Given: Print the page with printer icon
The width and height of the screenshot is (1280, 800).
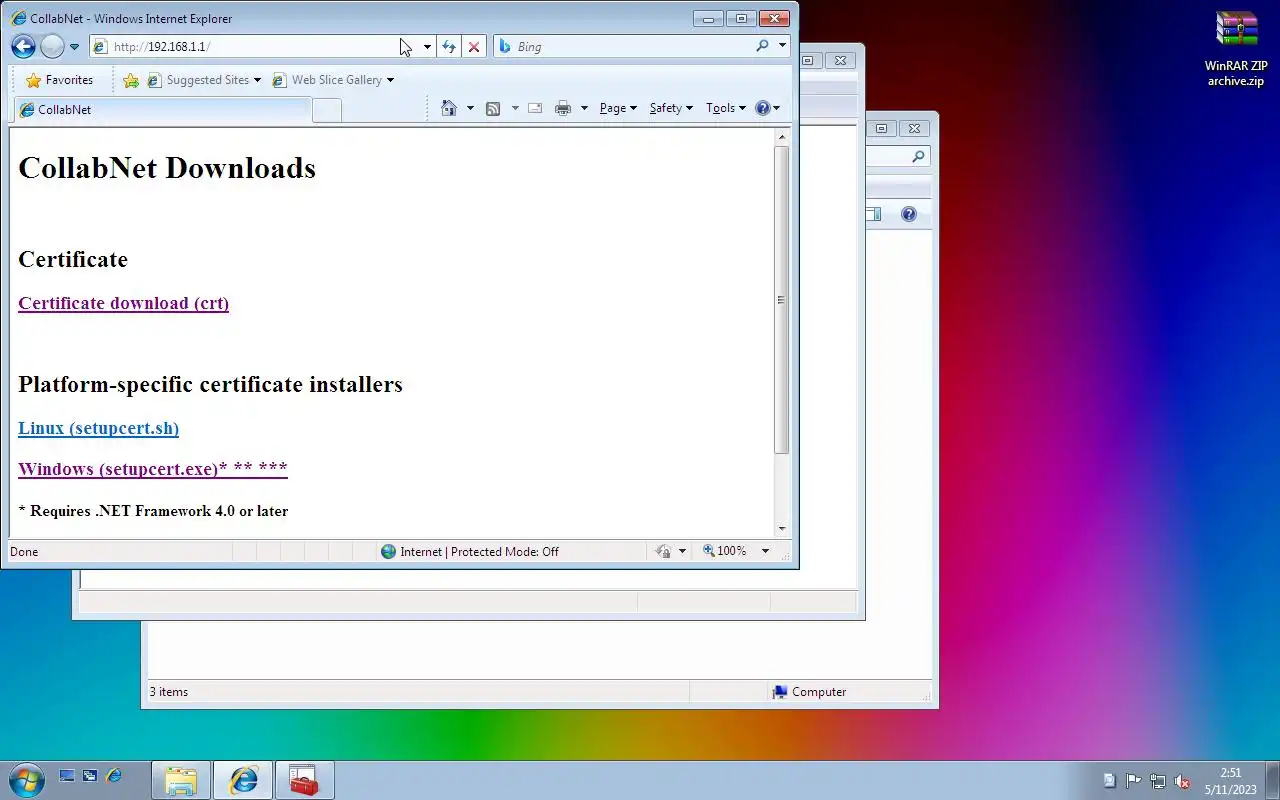Looking at the screenshot, I should click(x=563, y=108).
